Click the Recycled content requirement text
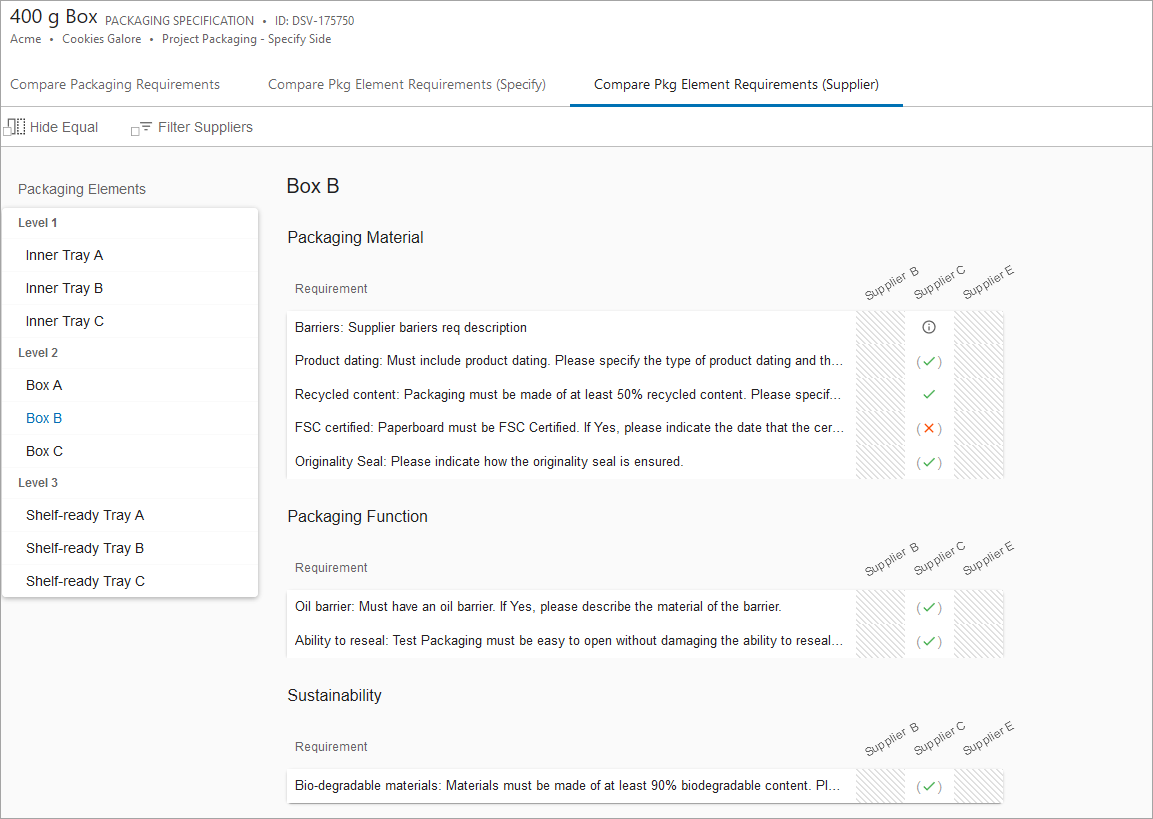The width and height of the screenshot is (1153, 819). point(567,395)
